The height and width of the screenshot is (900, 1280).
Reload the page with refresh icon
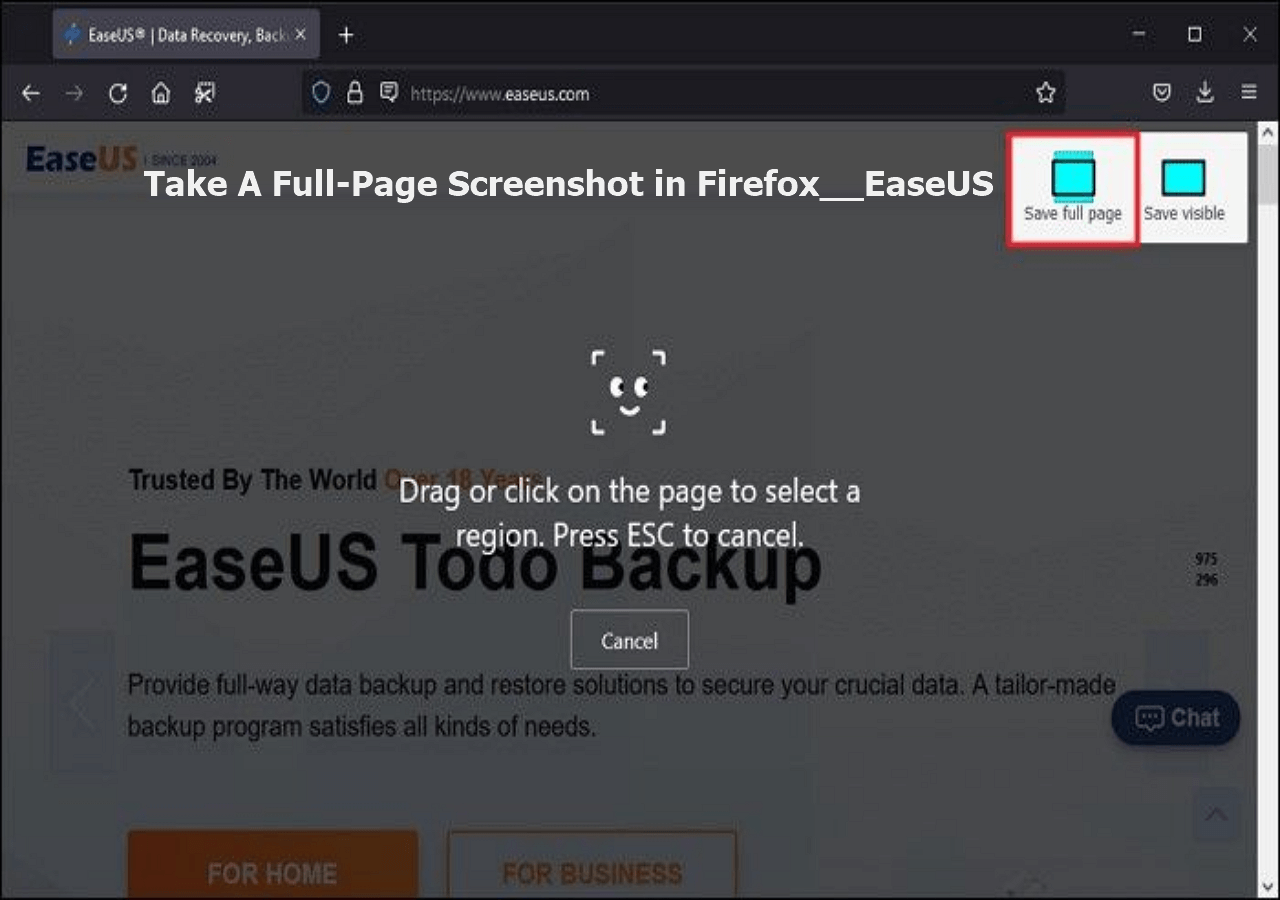pyautogui.click(x=118, y=93)
